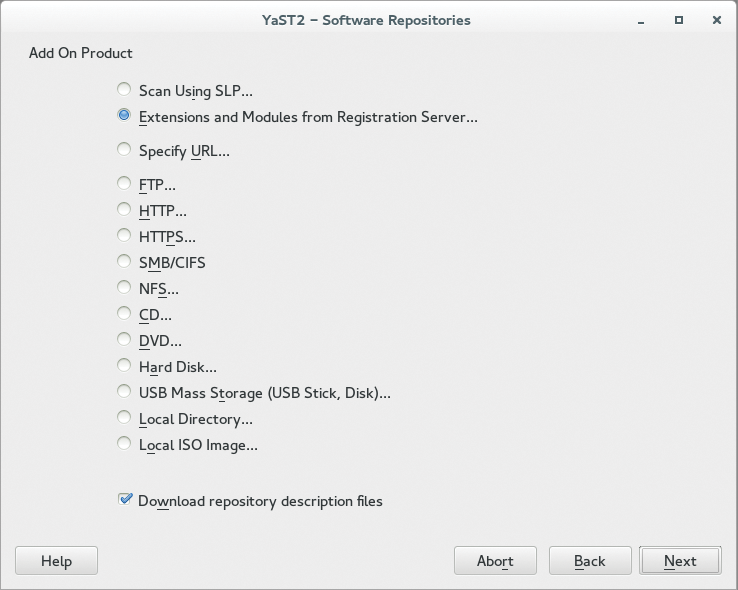Viewport: 738px width, 590px height.
Task: Open the Help button
Action: (x=56, y=561)
